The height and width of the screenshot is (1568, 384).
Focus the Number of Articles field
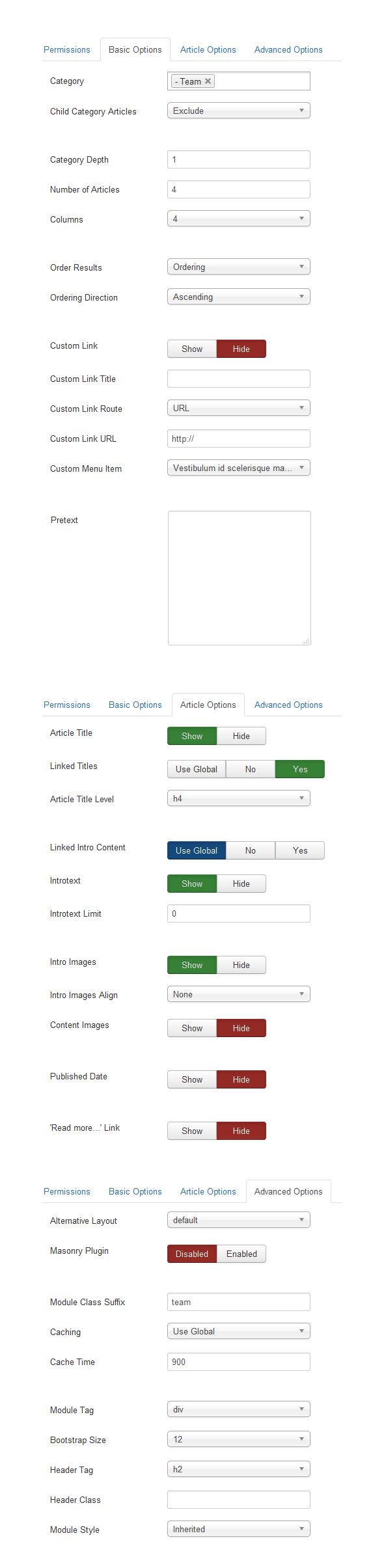[239, 189]
